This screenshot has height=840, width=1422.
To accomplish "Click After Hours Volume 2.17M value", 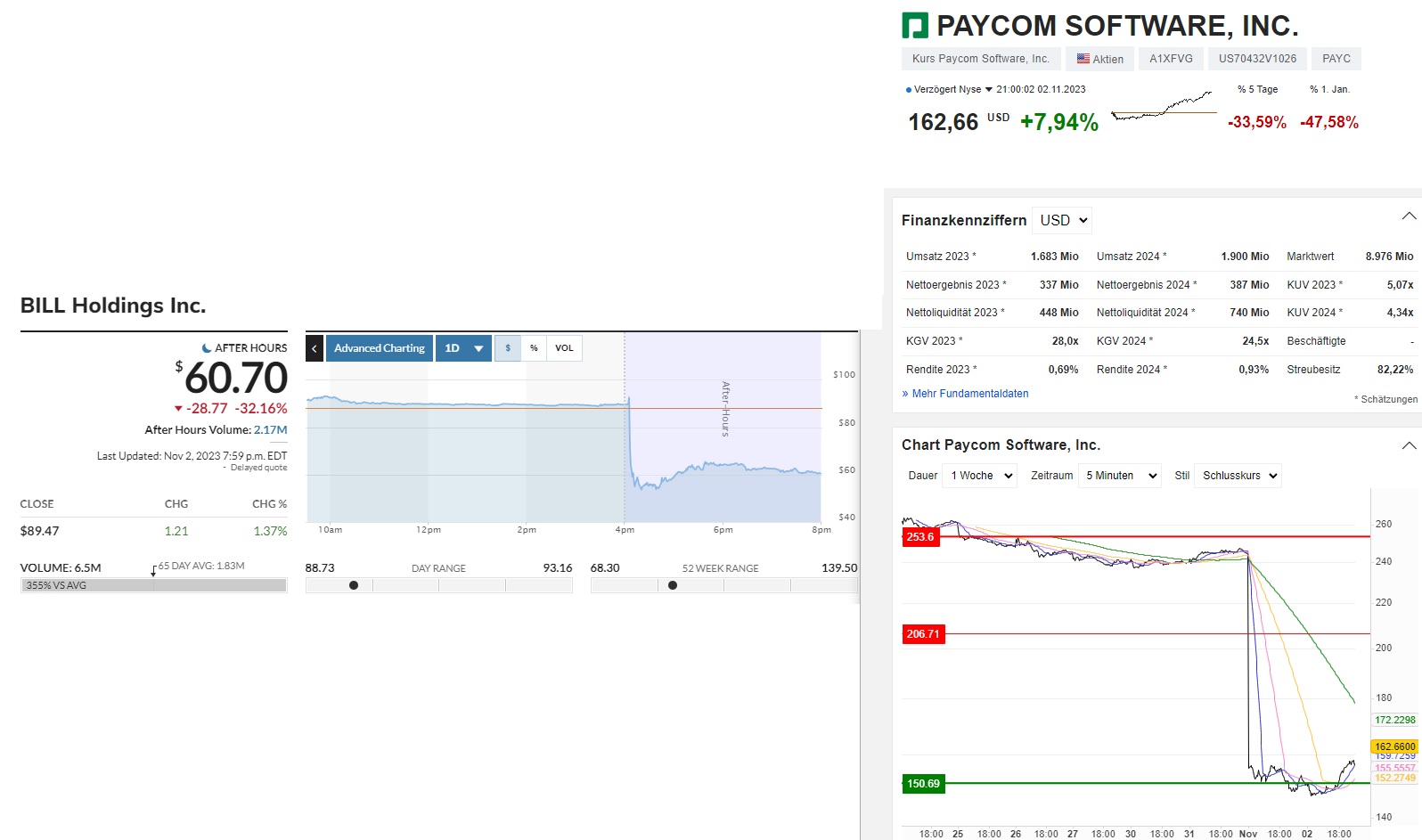I will pos(271,430).
